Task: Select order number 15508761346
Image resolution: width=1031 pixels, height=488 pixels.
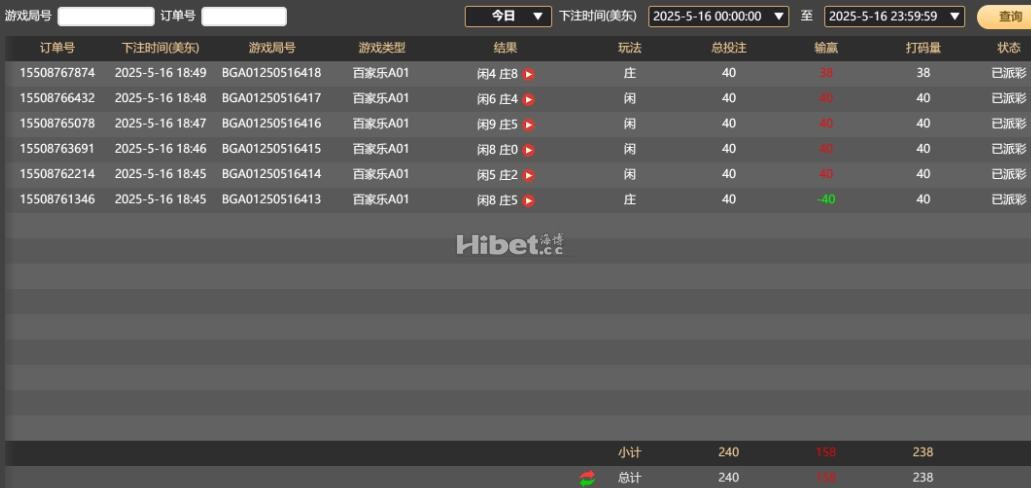Action: pyautogui.click(x=57, y=199)
